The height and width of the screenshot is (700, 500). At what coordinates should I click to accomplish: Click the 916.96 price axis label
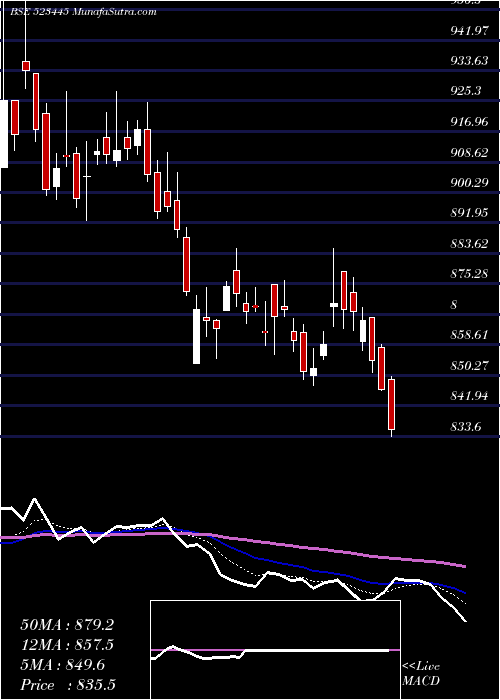469,122
